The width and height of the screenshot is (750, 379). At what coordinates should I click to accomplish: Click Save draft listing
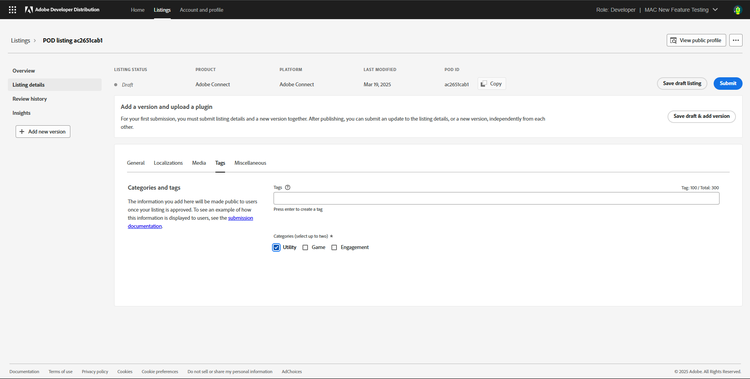point(682,83)
